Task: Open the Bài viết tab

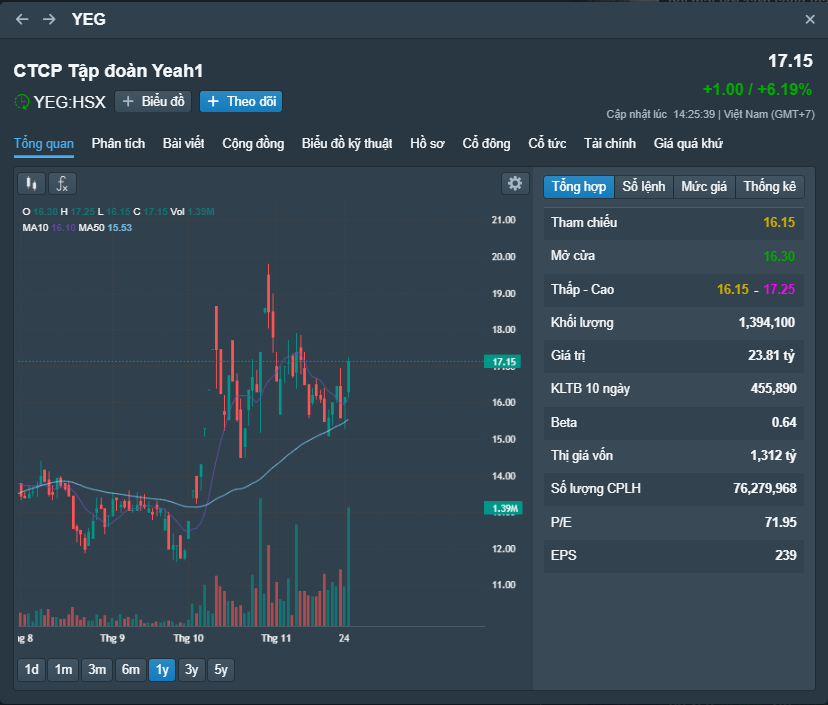Action: pyautogui.click(x=183, y=144)
